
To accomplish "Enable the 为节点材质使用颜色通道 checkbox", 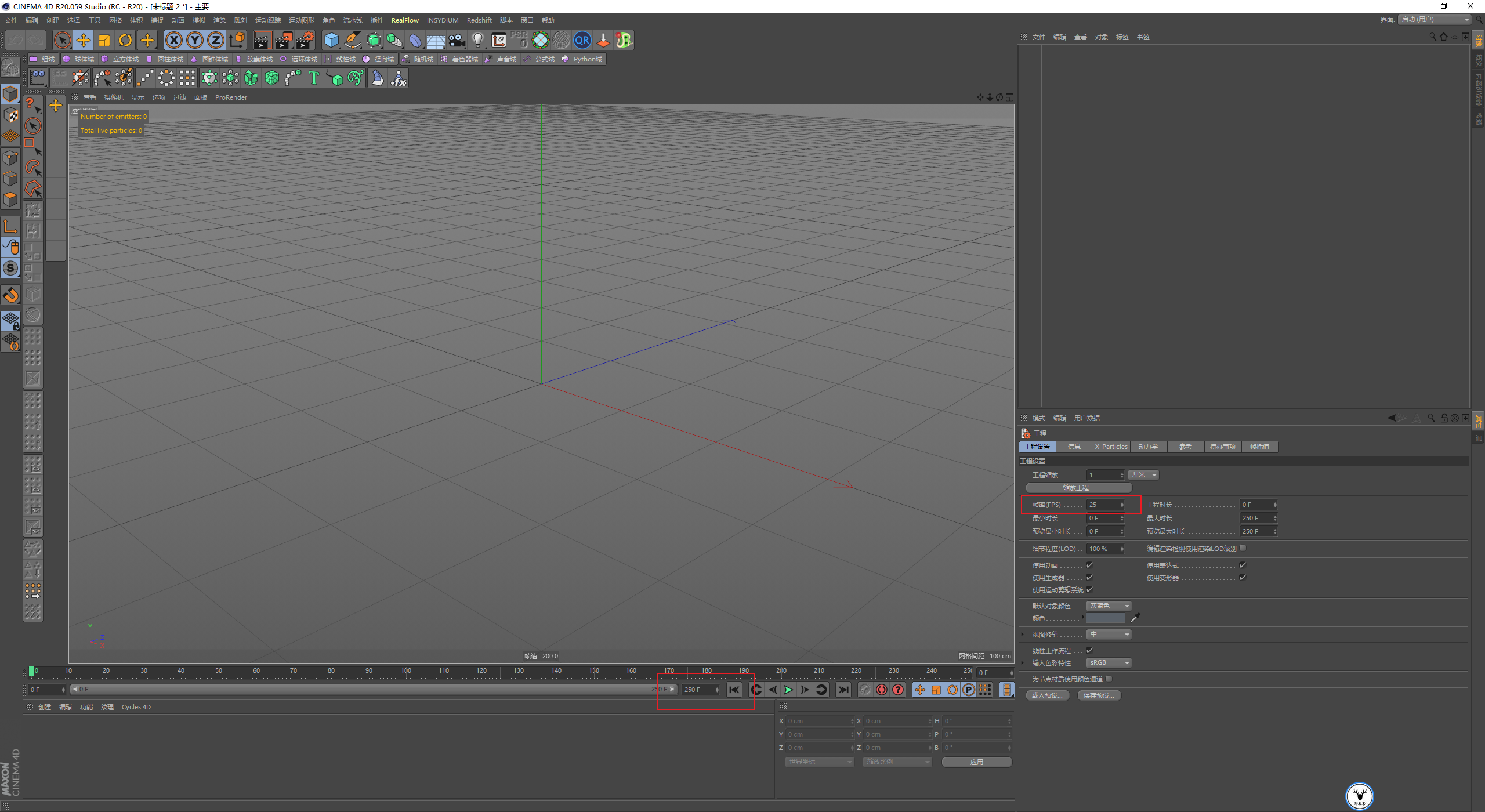I will [x=1109, y=679].
